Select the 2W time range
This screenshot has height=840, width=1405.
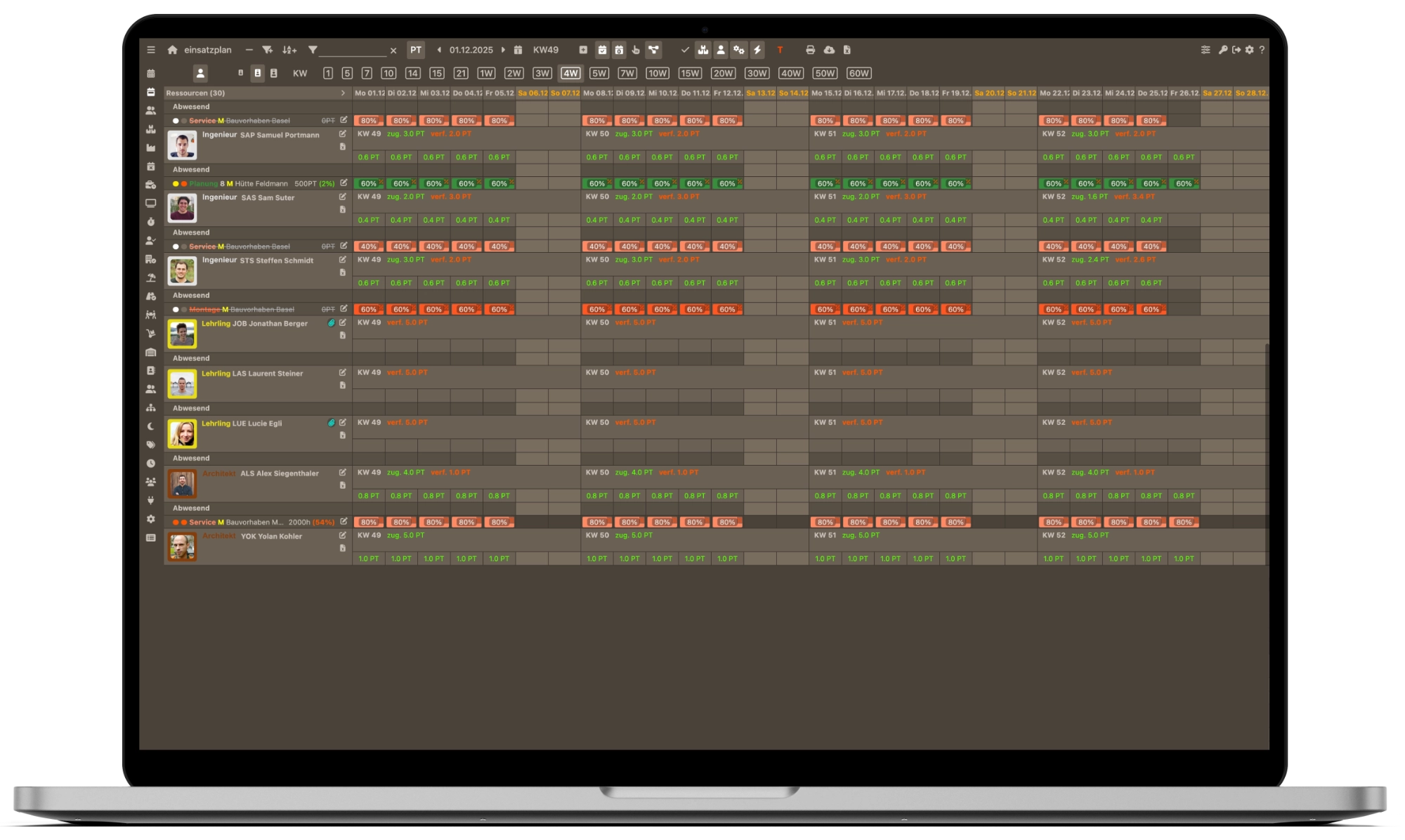click(514, 73)
